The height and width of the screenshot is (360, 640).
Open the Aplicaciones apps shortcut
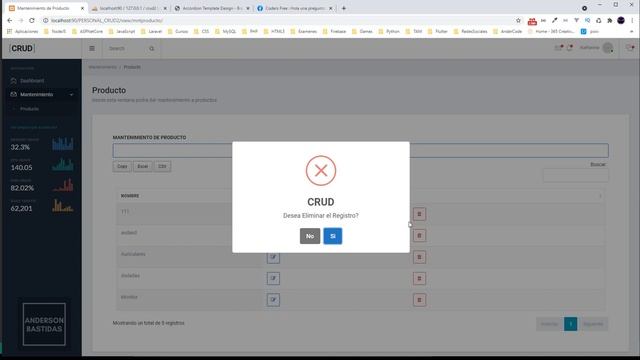click(x=22, y=31)
